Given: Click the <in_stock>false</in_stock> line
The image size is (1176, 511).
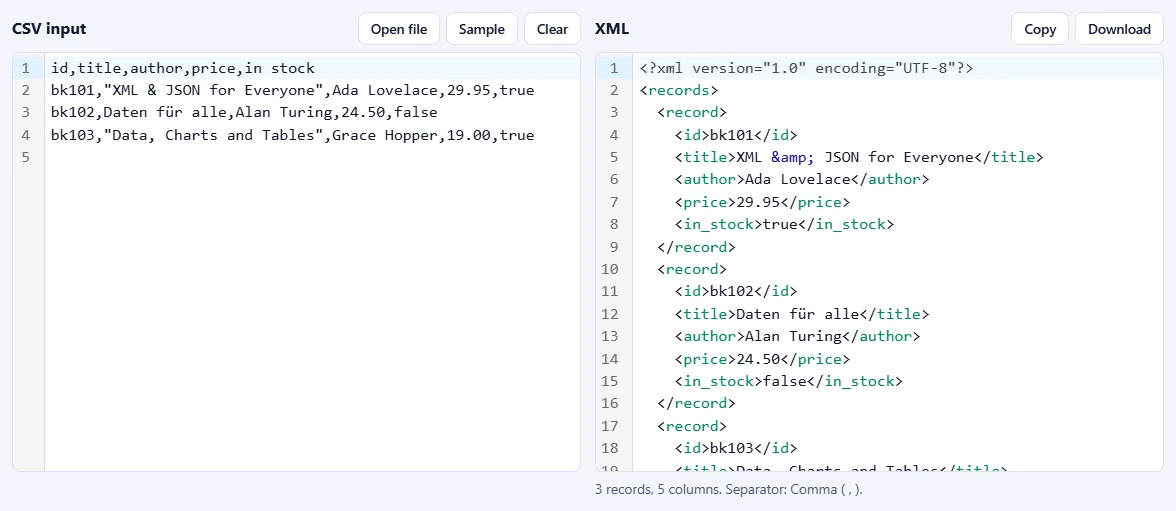Looking at the screenshot, I should (789, 382).
